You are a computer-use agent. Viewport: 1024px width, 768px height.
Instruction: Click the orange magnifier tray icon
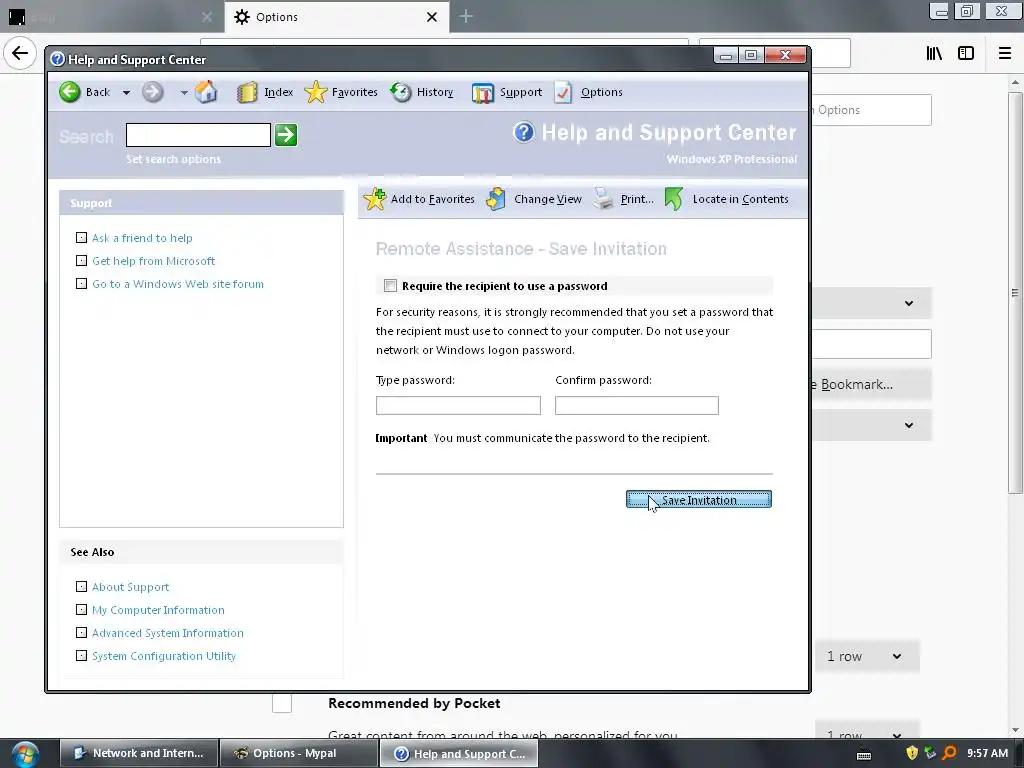949,754
